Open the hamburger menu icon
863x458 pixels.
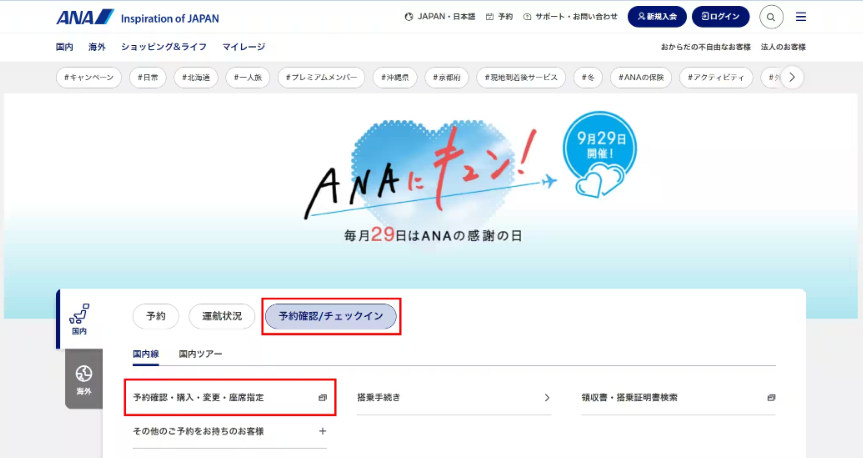coord(801,17)
